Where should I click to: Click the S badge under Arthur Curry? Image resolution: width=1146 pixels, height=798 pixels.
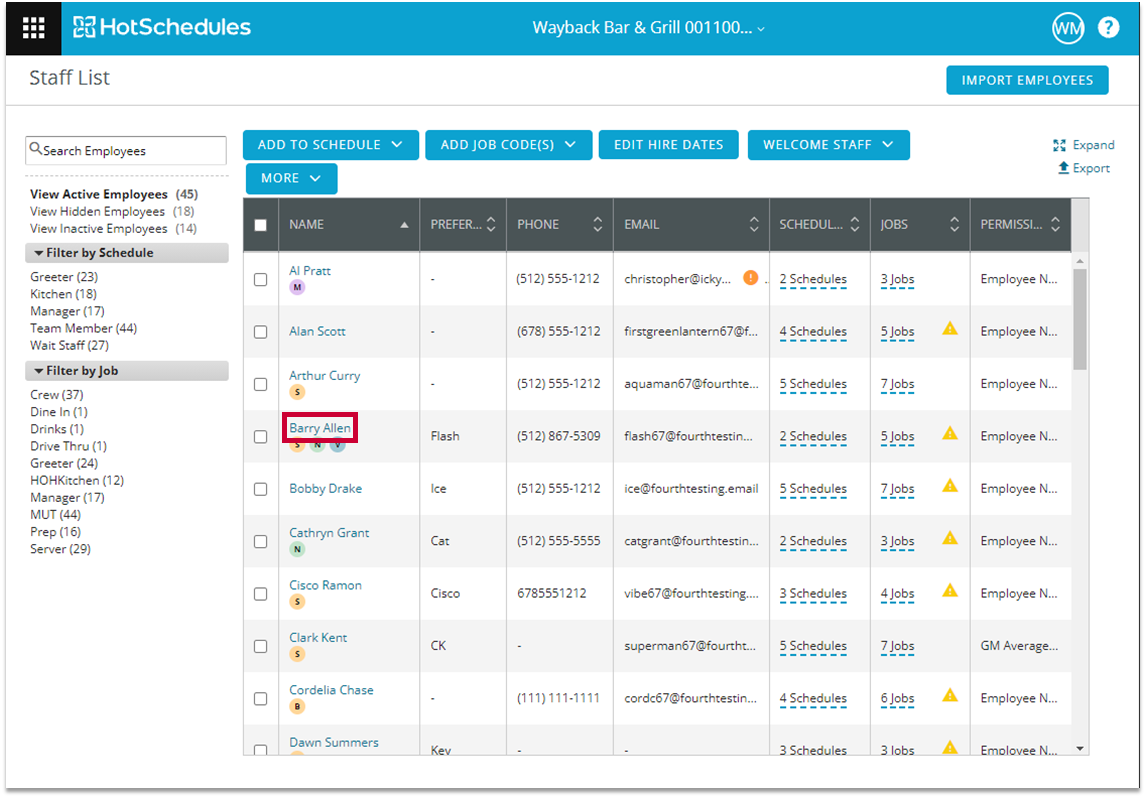point(297,392)
